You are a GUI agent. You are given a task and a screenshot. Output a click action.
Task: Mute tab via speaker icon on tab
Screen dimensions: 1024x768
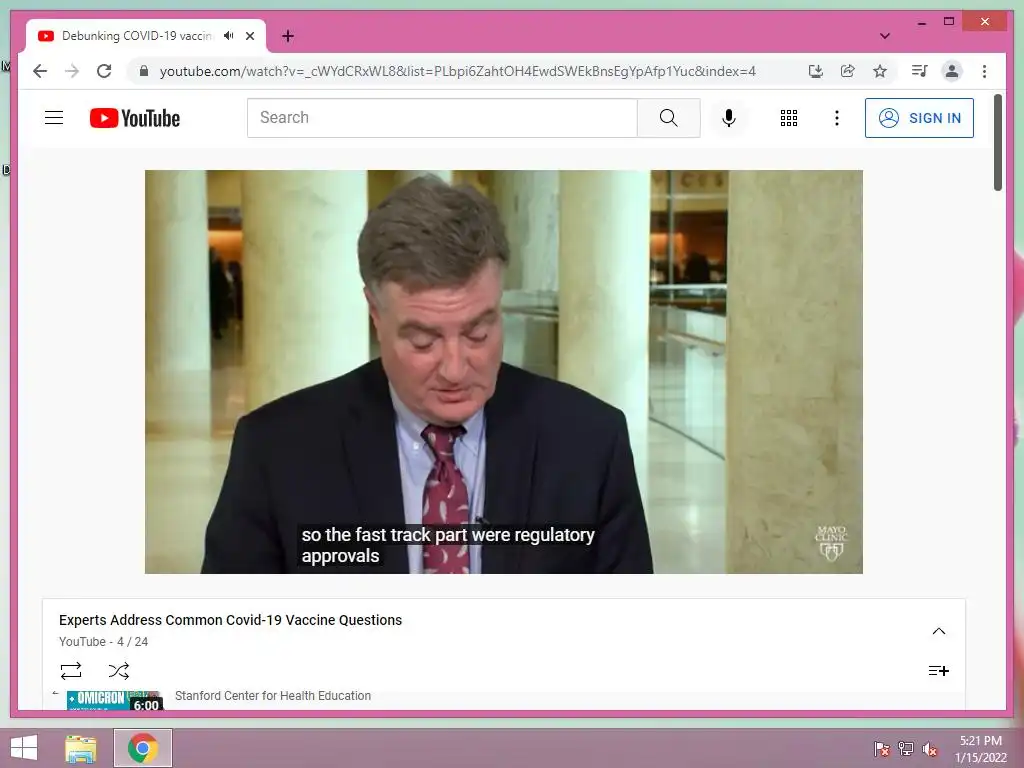pyautogui.click(x=228, y=36)
